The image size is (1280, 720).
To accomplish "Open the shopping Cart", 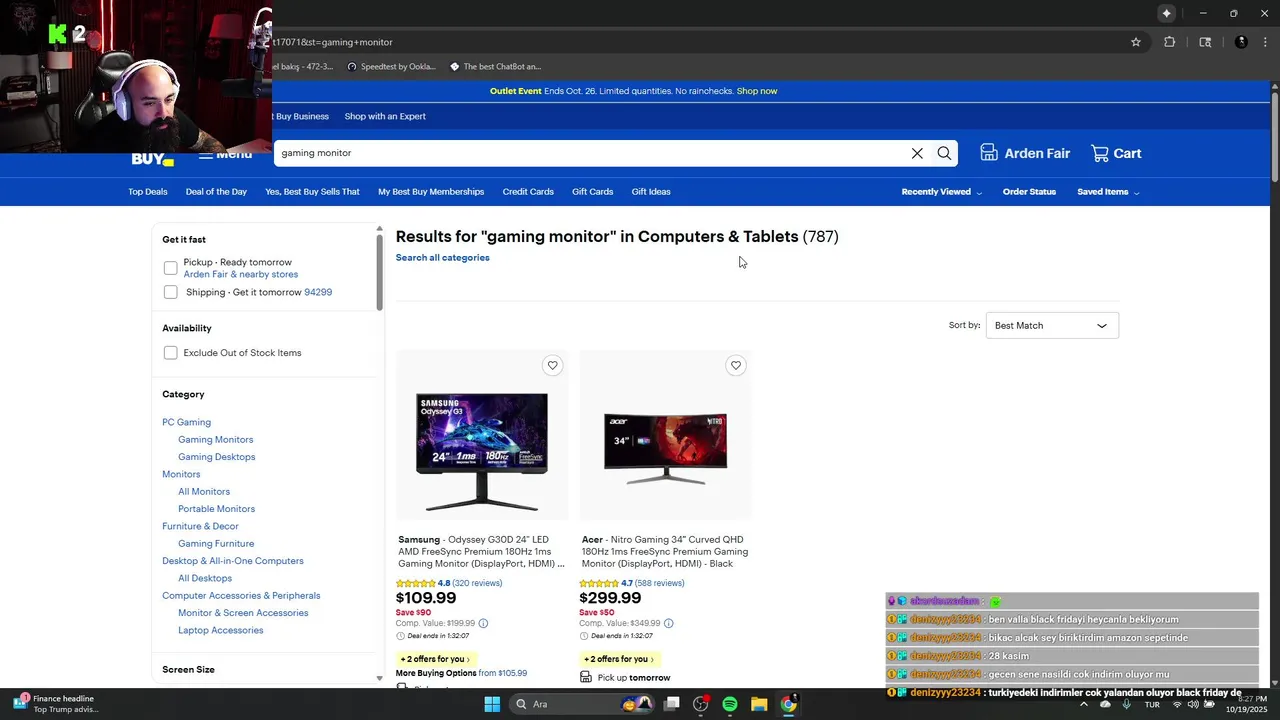I will (x=1116, y=153).
